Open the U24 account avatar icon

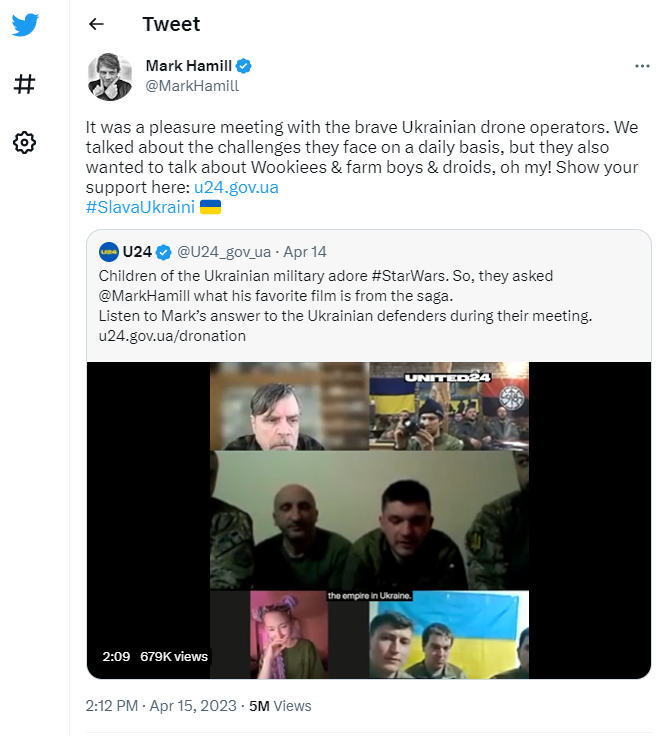tap(108, 252)
